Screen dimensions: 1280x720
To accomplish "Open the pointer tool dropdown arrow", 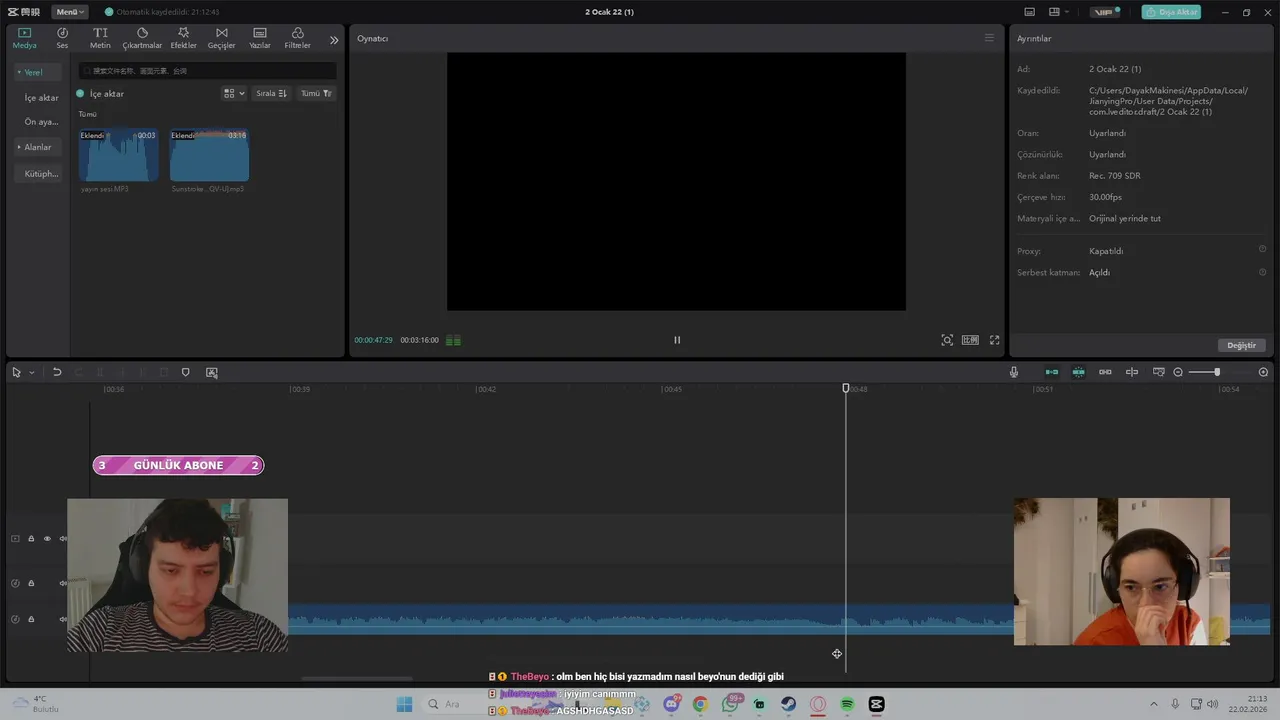I will tap(31, 372).
